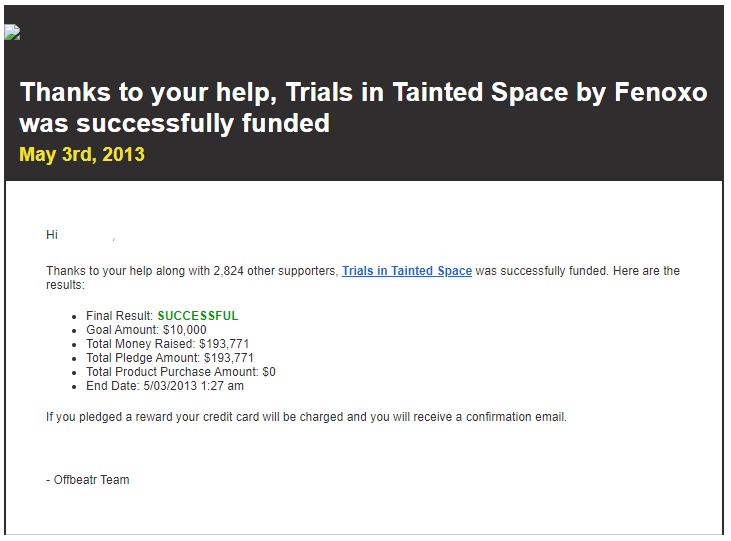Click the End Date 5/03/2013 line
The height and width of the screenshot is (541, 731).
tap(165, 386)
